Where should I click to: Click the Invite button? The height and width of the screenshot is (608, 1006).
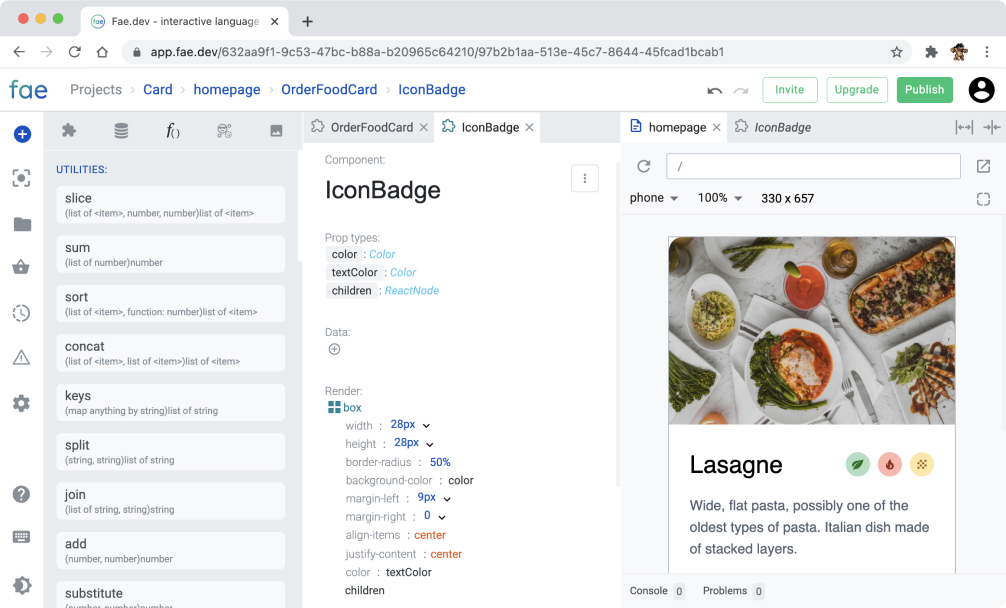(790, 90)
